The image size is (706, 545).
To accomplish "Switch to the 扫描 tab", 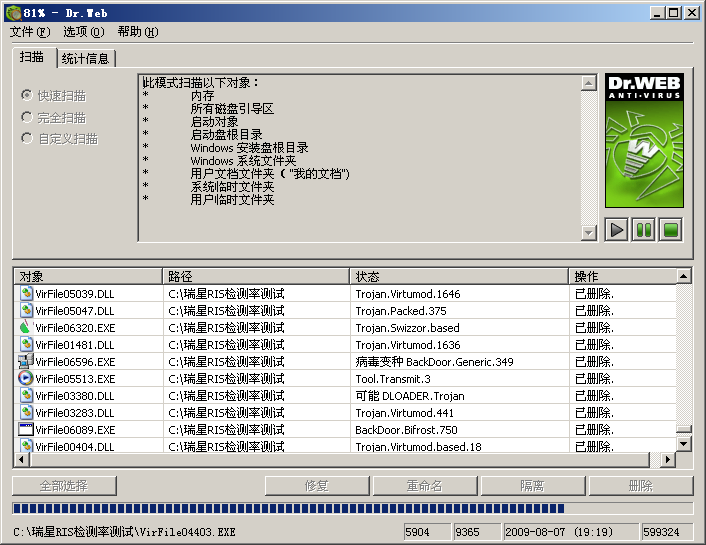I will pos(34,58).
